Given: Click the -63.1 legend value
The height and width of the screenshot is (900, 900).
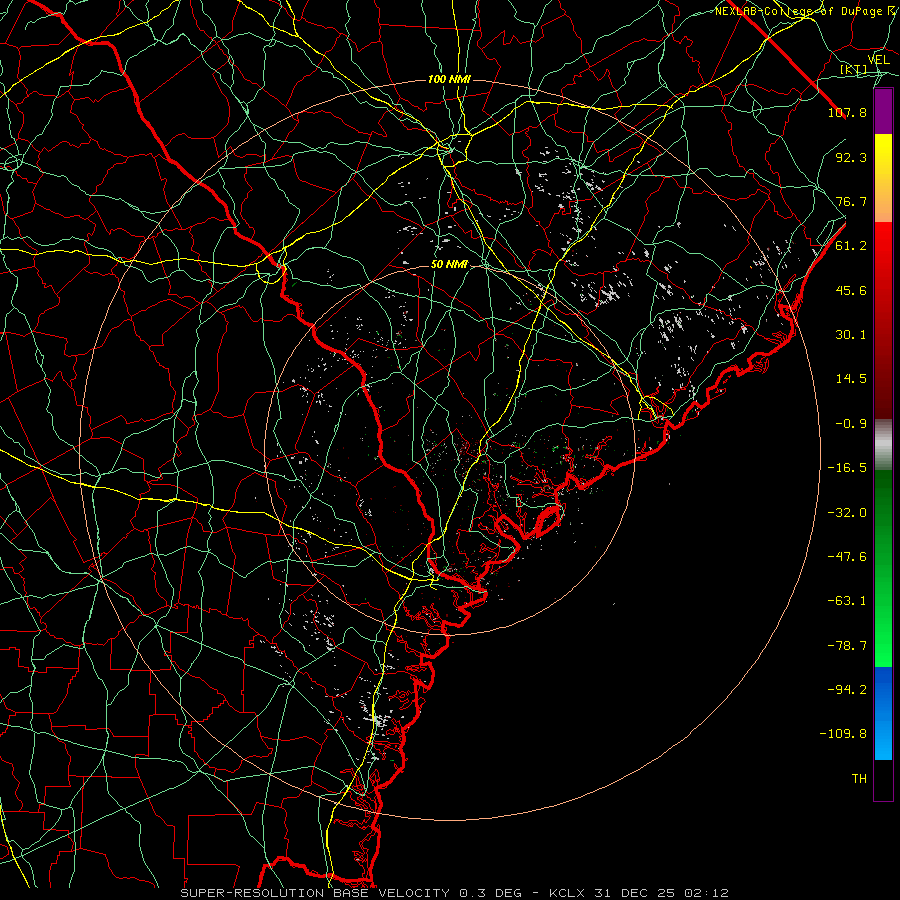Looking at the screenshot, I should [847, 601].
